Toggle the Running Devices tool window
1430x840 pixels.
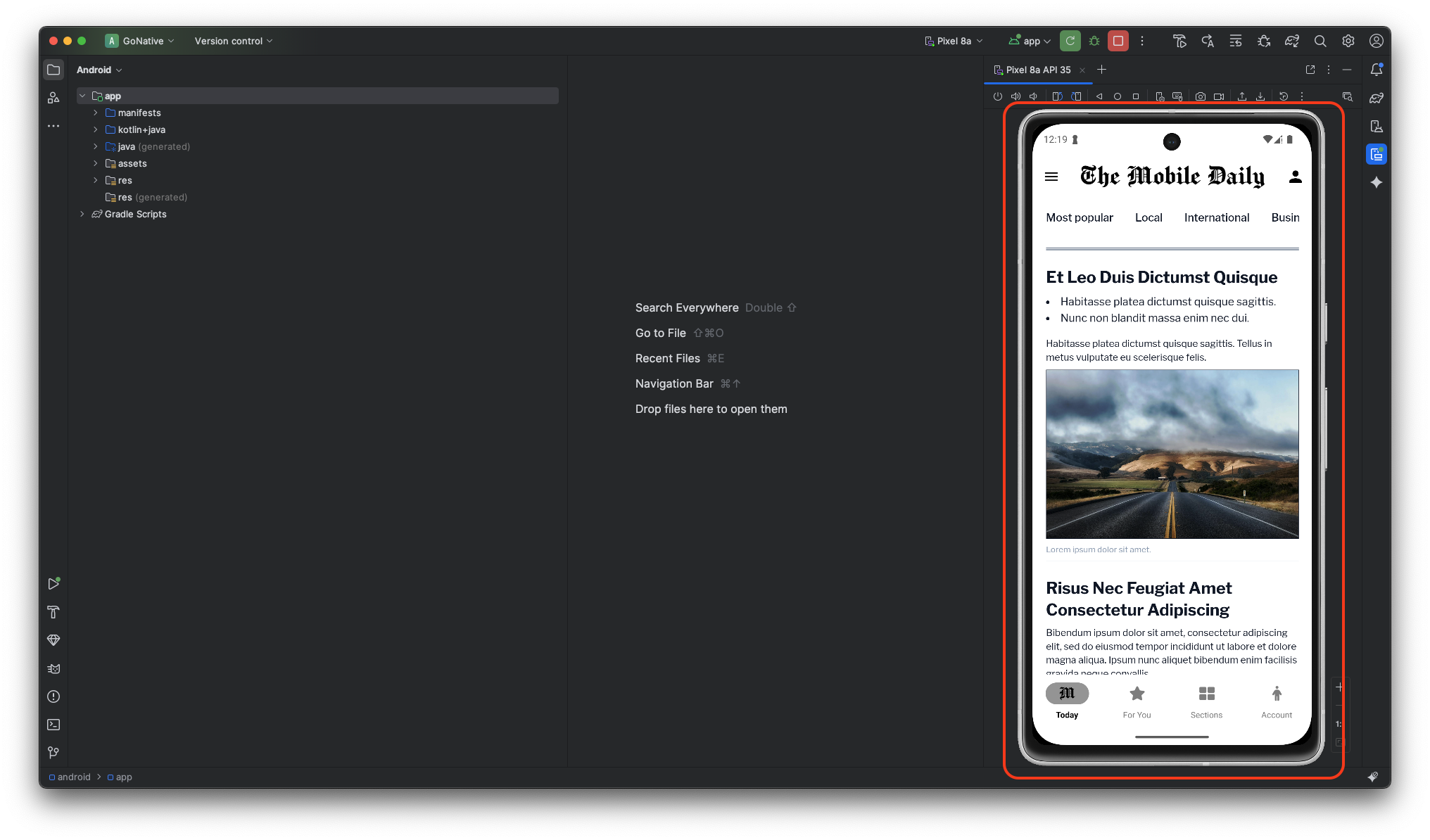pyautogui.click(x=1377, y=154)
